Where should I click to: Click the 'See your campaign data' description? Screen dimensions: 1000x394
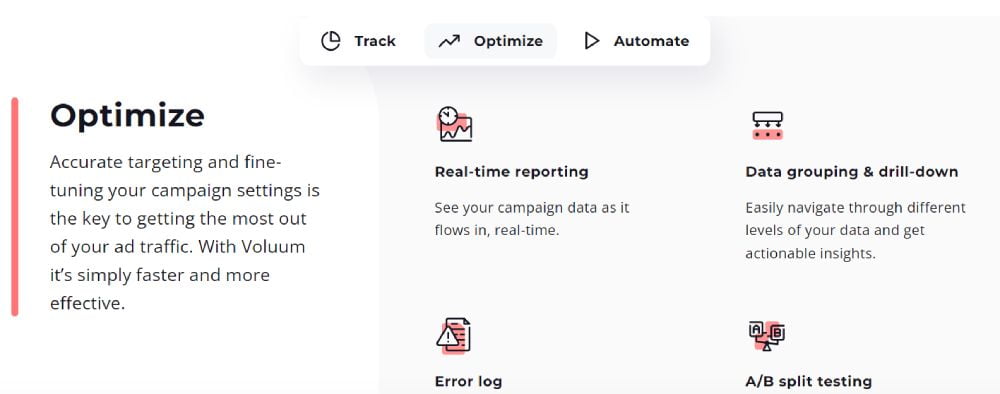532,219
